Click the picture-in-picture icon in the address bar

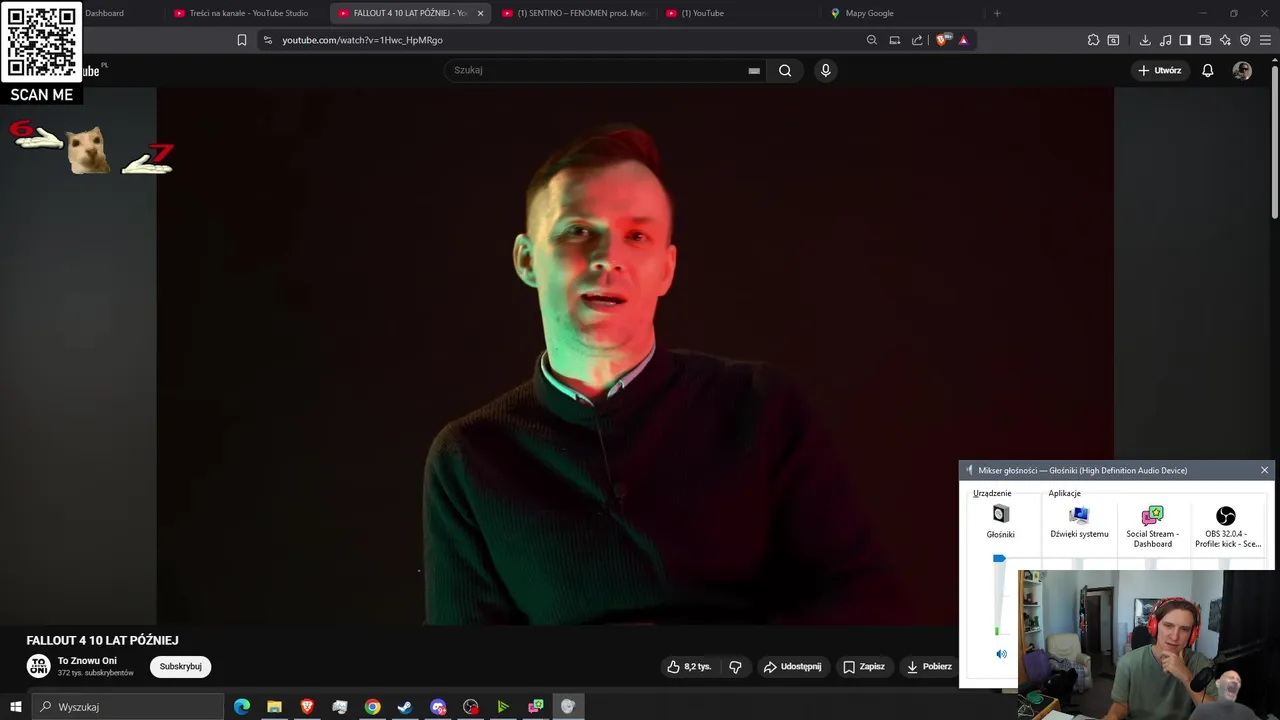pyautogui.click(x=895, y=40)
